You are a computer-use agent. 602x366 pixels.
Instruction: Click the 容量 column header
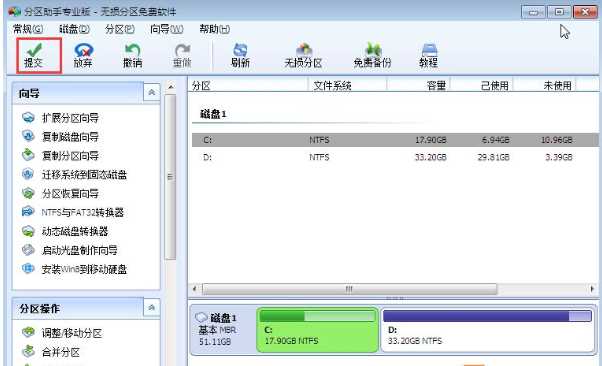tap(436, 86)
